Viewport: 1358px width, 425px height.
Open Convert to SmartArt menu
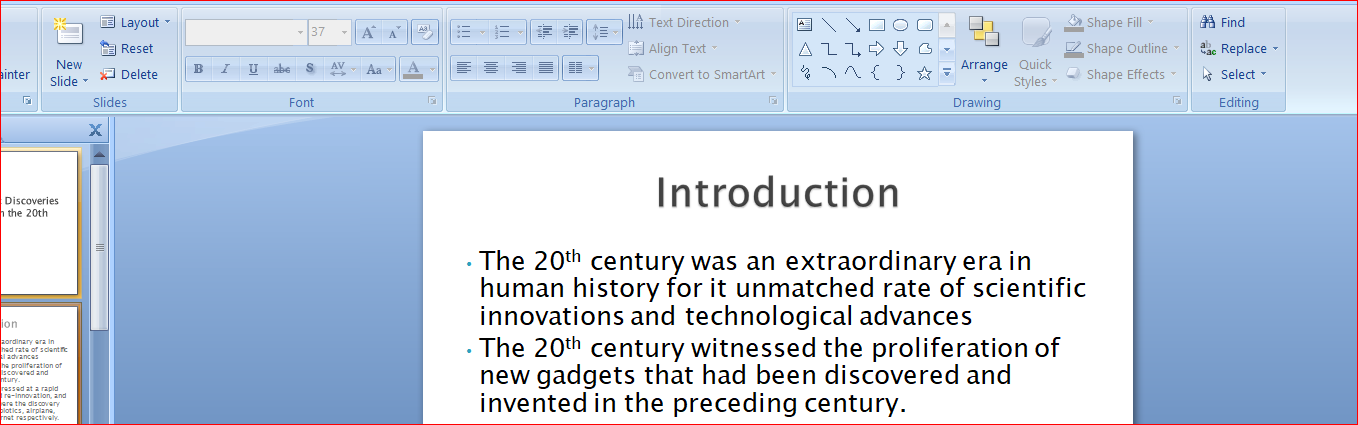703,74
